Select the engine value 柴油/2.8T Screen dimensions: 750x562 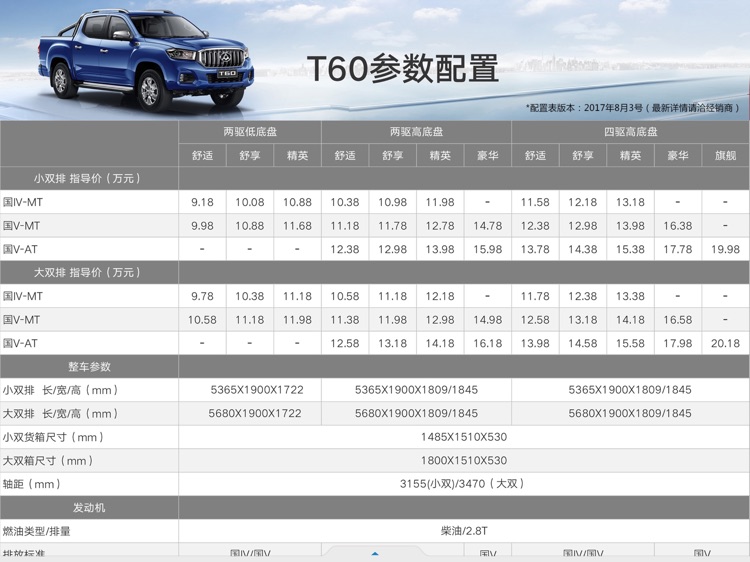pos(464,531)
